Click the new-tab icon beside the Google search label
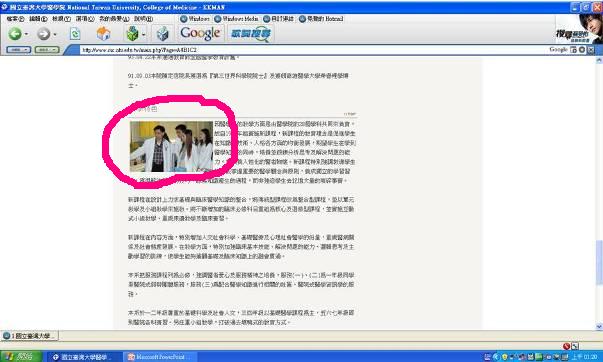 pyautogui.click(x=573, y=50)
